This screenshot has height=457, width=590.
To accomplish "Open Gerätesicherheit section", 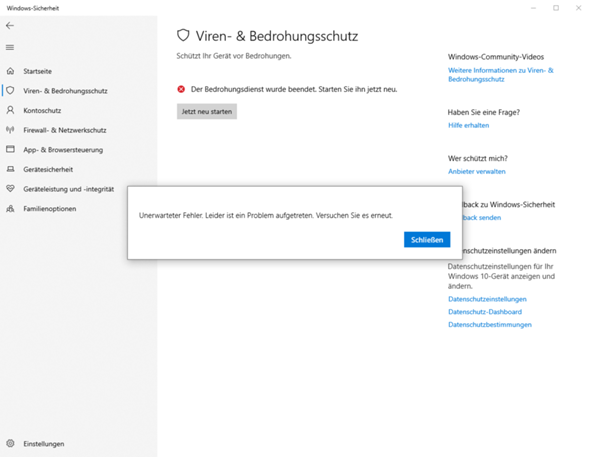I will (x=48, y=169).
